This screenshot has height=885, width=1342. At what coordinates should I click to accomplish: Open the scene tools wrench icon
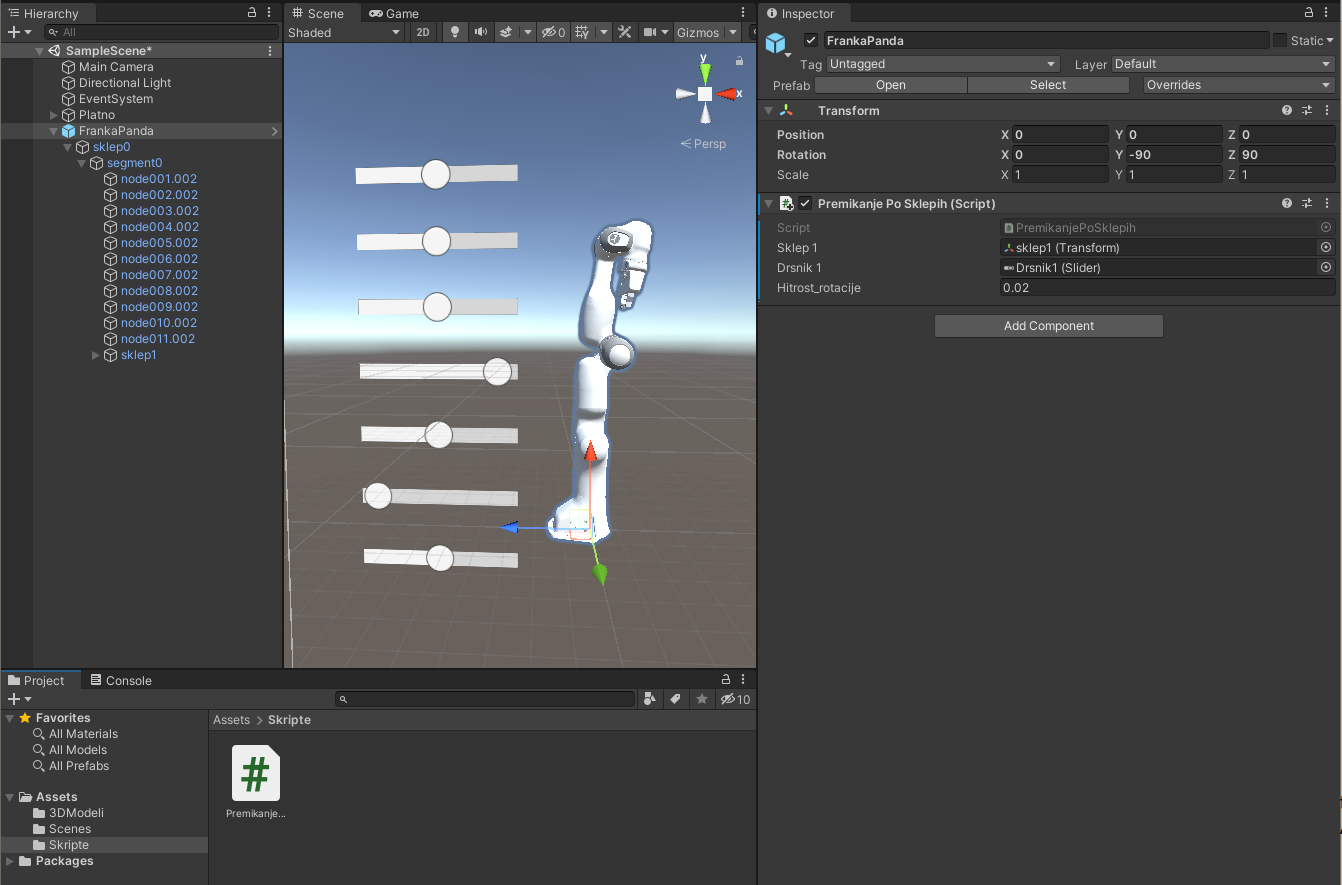[x=625, y=32]
